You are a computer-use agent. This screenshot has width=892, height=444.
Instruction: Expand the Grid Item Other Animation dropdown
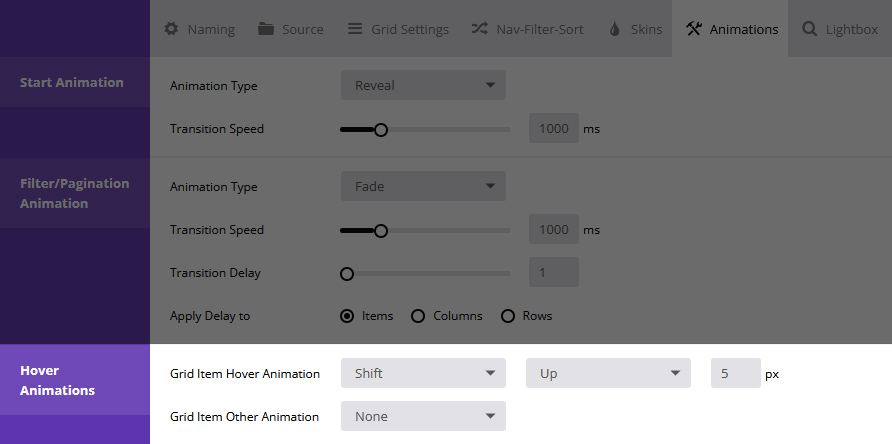[x=423, y=417]
